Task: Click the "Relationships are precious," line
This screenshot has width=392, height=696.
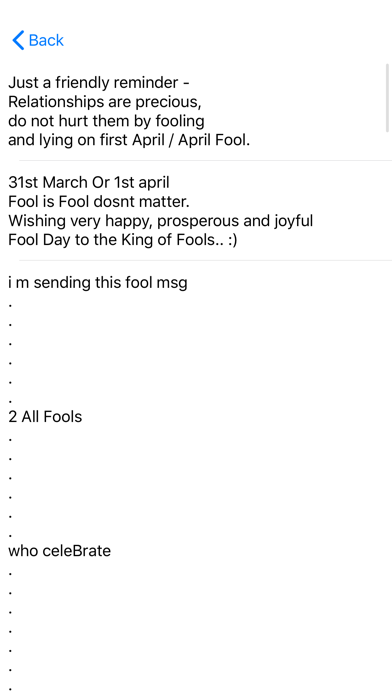Action: [x=105, y=102]
